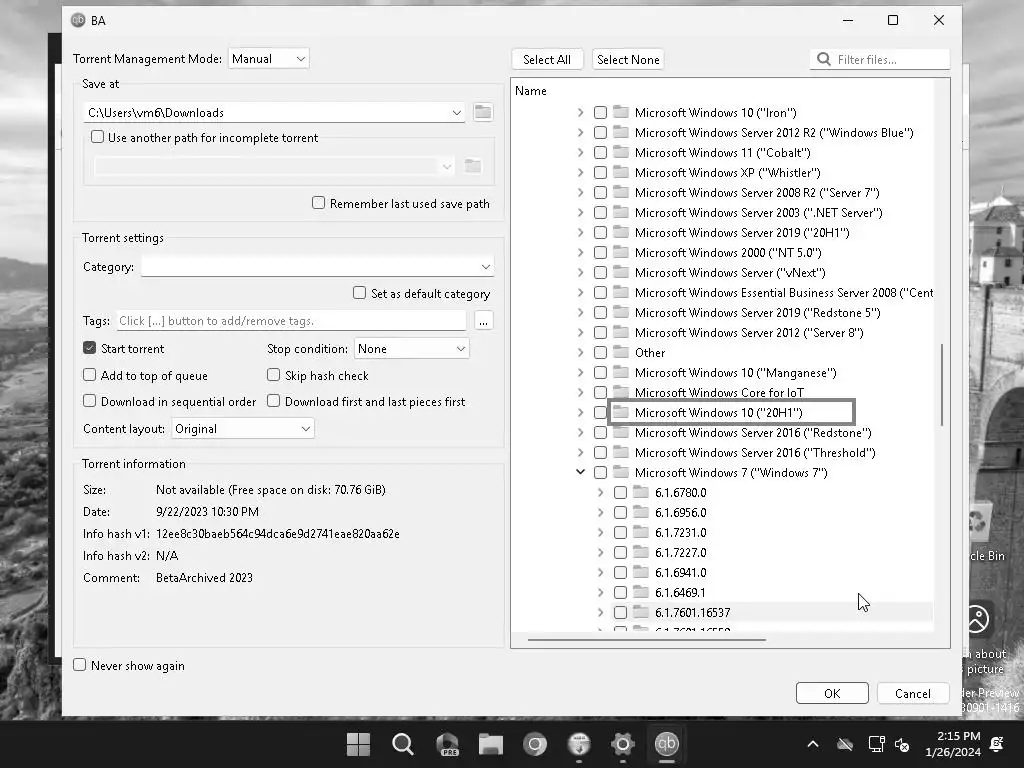1024x768 pixels.
Task: Open the Copilot preview taskbar icon
Action: pyautogui.click(x=447, y=744)
